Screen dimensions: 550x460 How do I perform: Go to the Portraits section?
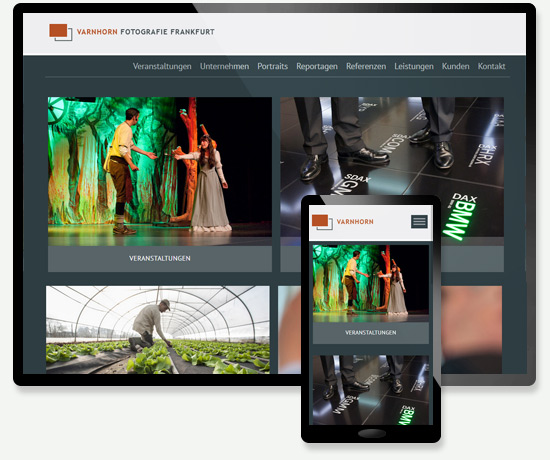[273, 66]
